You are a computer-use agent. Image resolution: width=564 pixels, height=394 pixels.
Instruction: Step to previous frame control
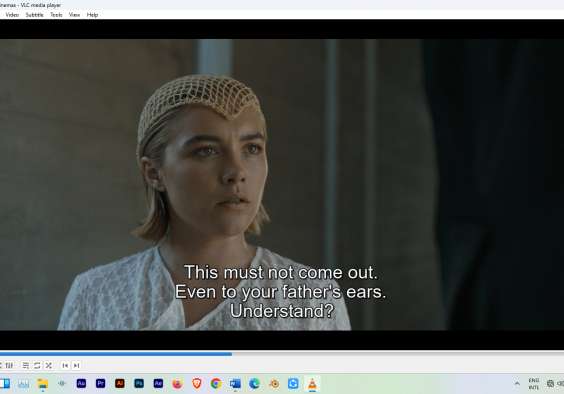pyautogui.click(x=65, y=366)
